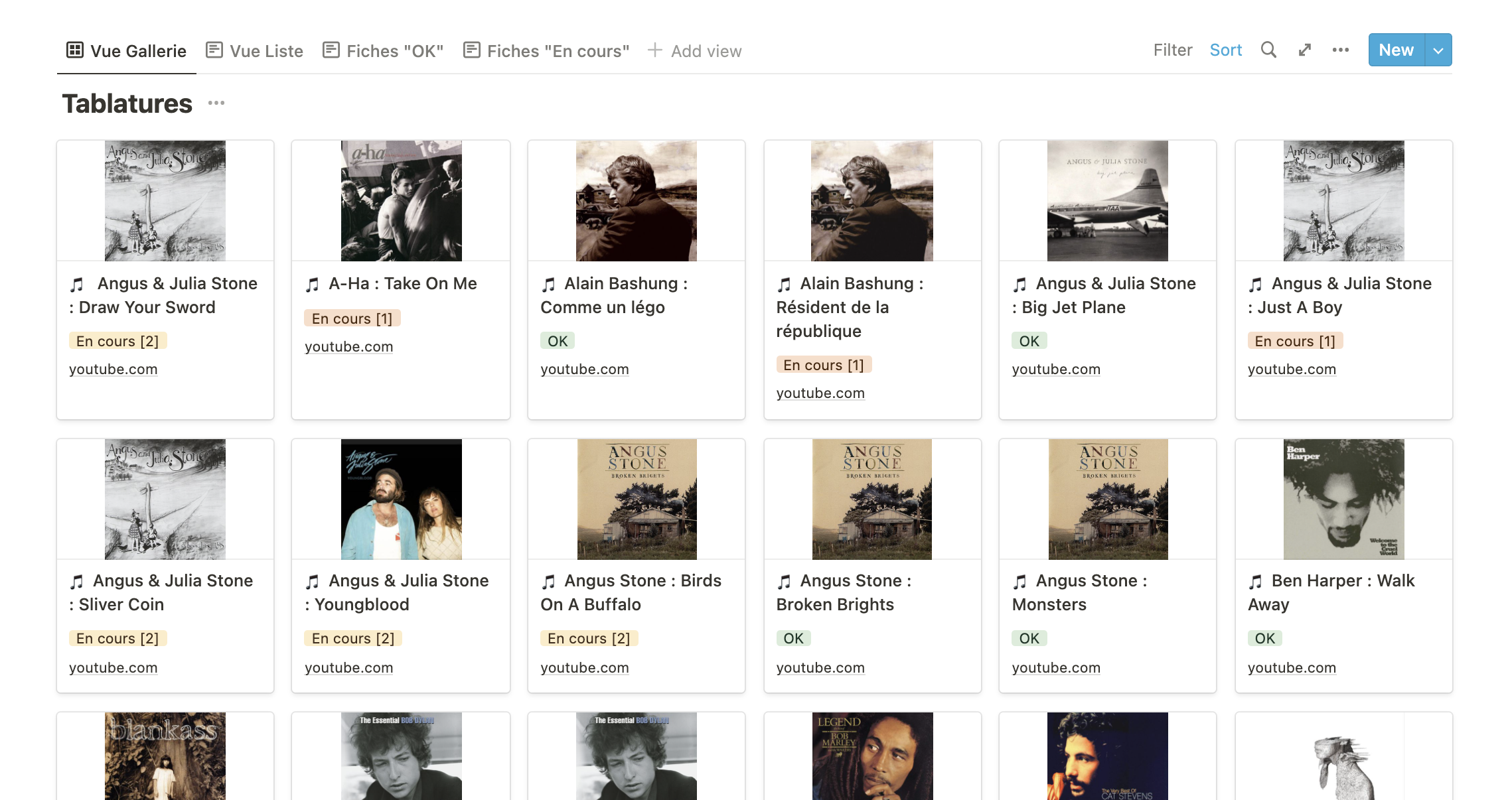Switch to Vue Gallerie tab
The image size is (1512, 800).
(x=126, y=50)
